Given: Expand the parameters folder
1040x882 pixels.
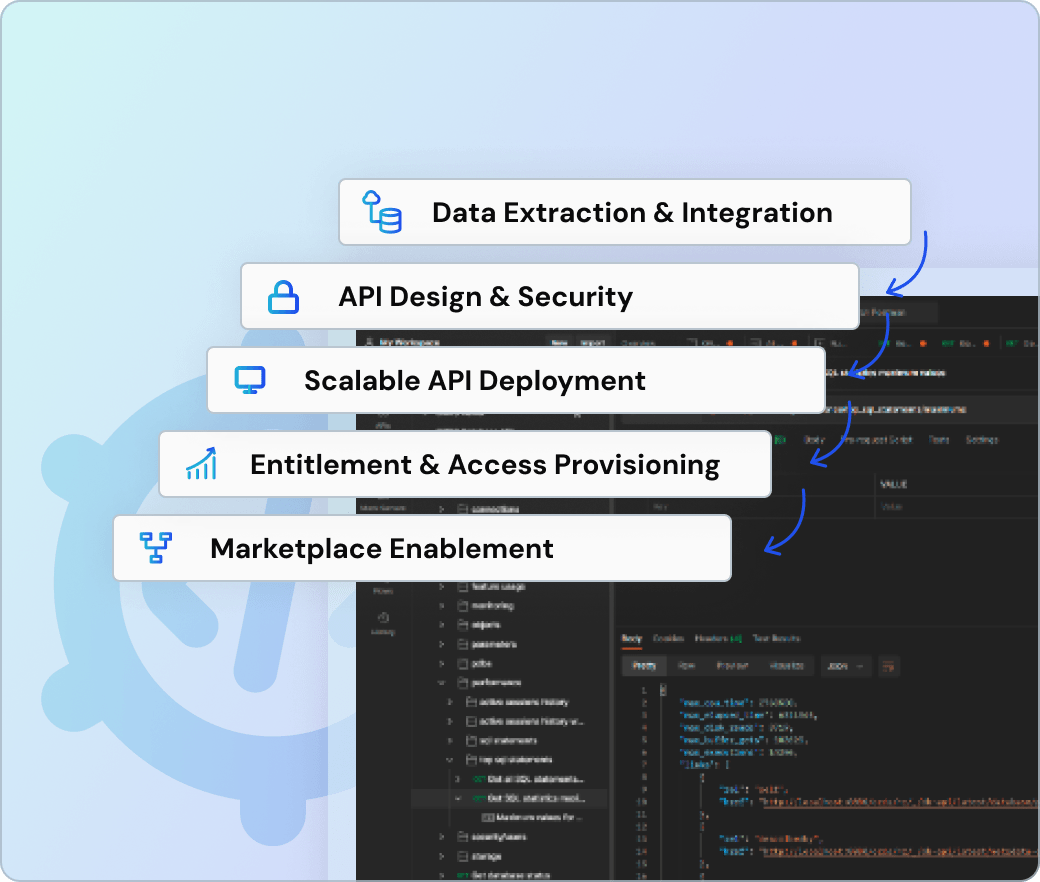Looking at the screenshot, I should (441, 644).
